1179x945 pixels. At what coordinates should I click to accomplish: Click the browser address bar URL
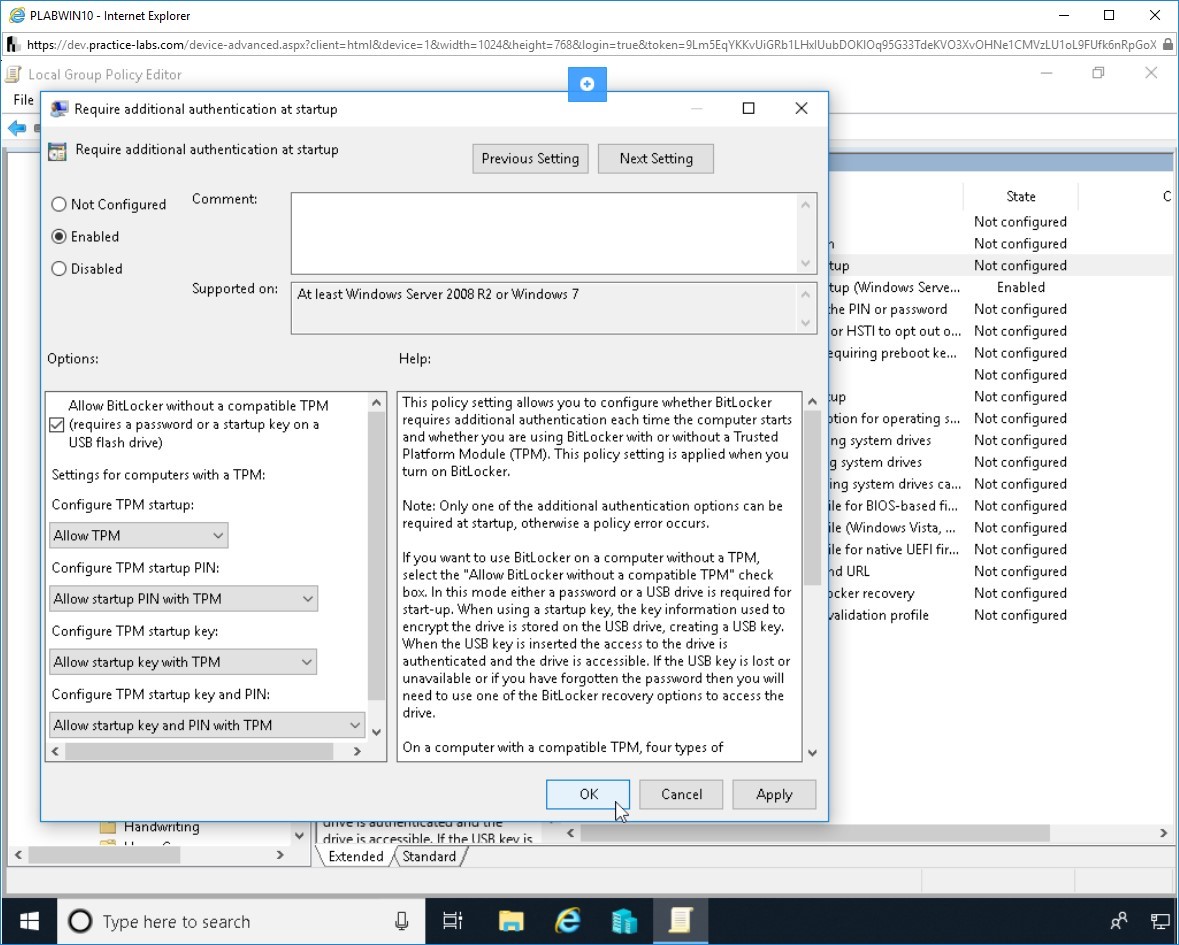591,44
